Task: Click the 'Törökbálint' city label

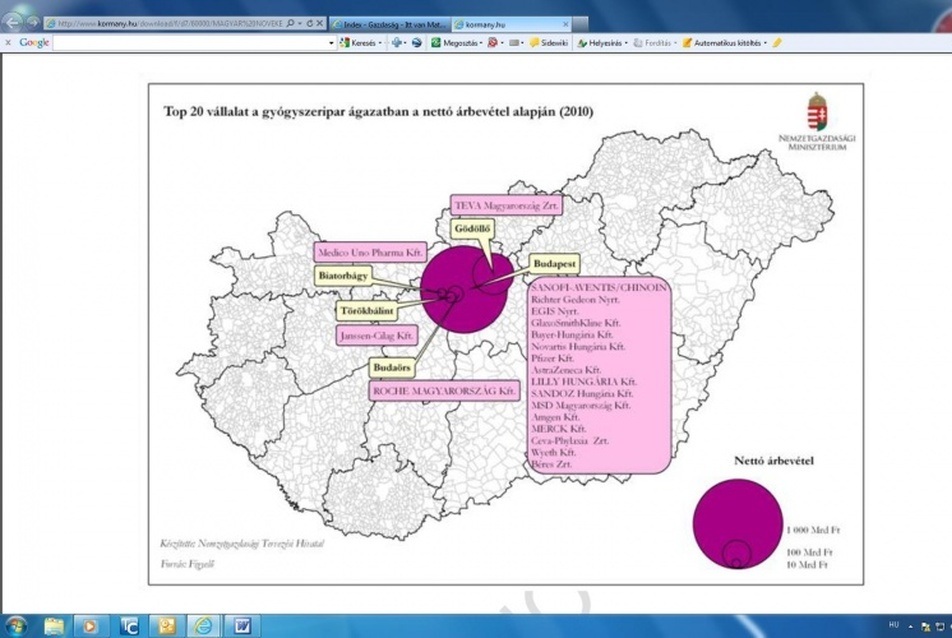Action: pos(367,311)
